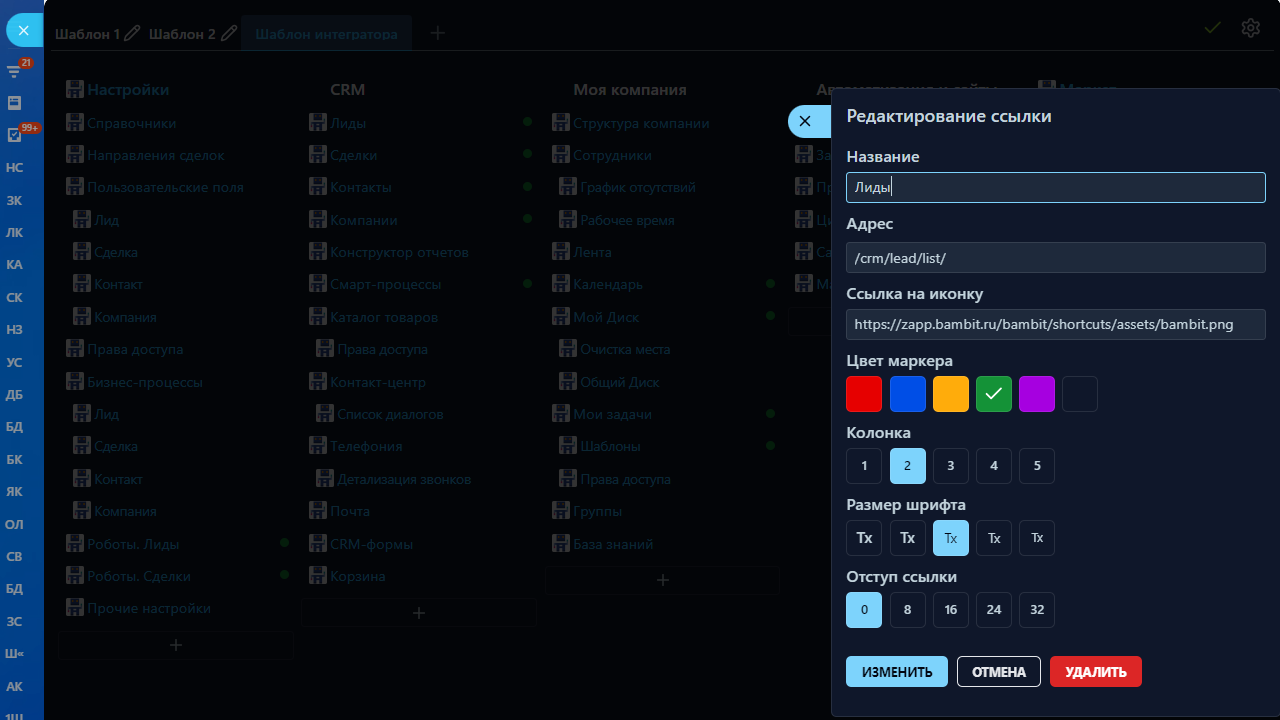
Task: Set Отступ ссылки to 16
Action: pos(951,610)
